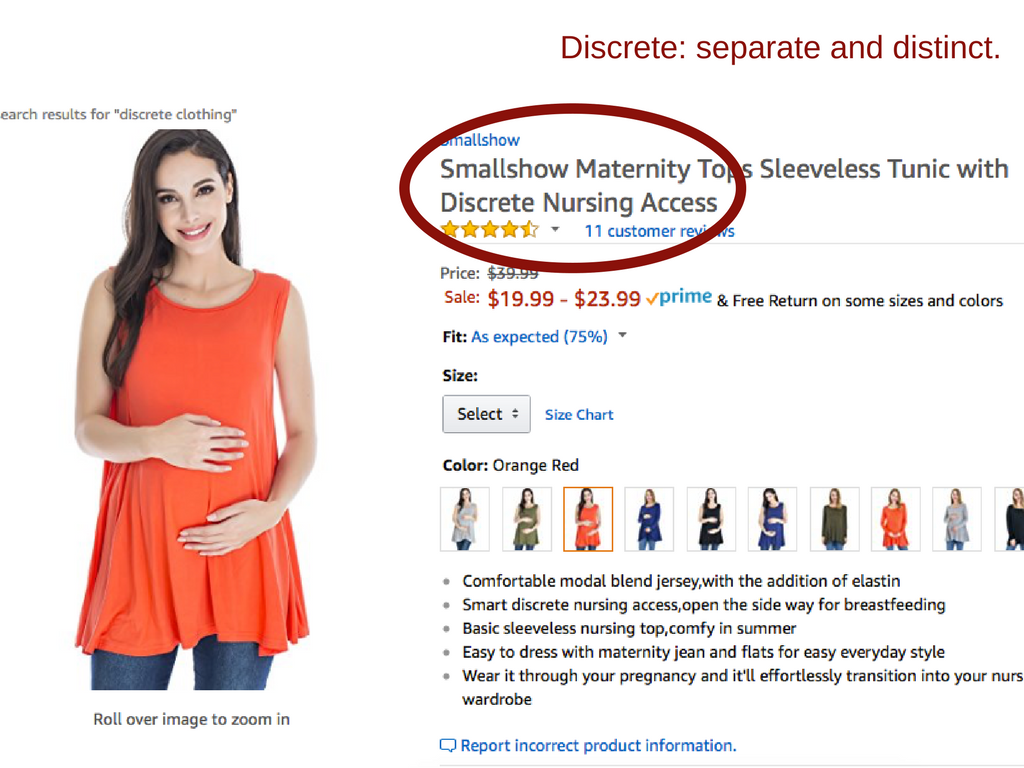Image resolution: width=1024 pixels, height=768 pixels.
Task: Open the Fit details dropdown arrow
Action: tap(622, 335)
